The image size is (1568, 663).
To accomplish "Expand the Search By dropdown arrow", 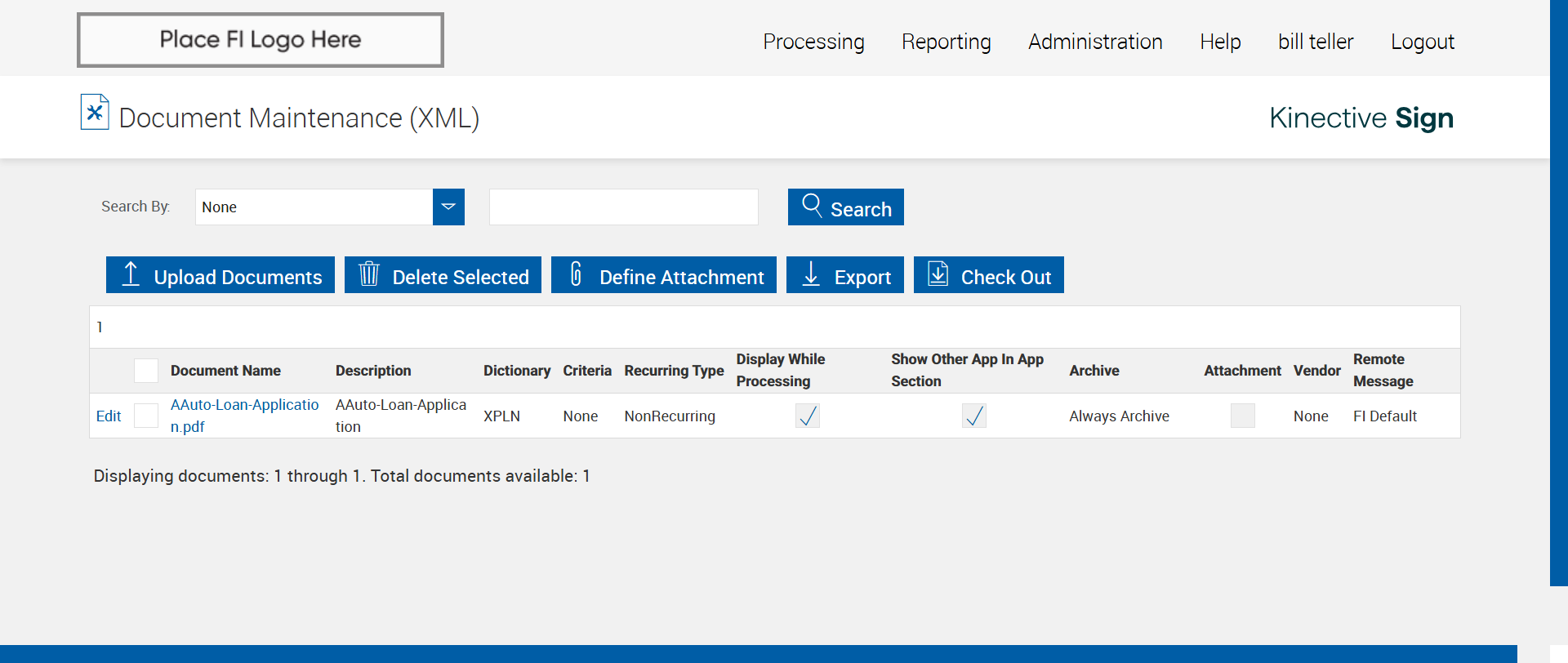I will point(448,207).
